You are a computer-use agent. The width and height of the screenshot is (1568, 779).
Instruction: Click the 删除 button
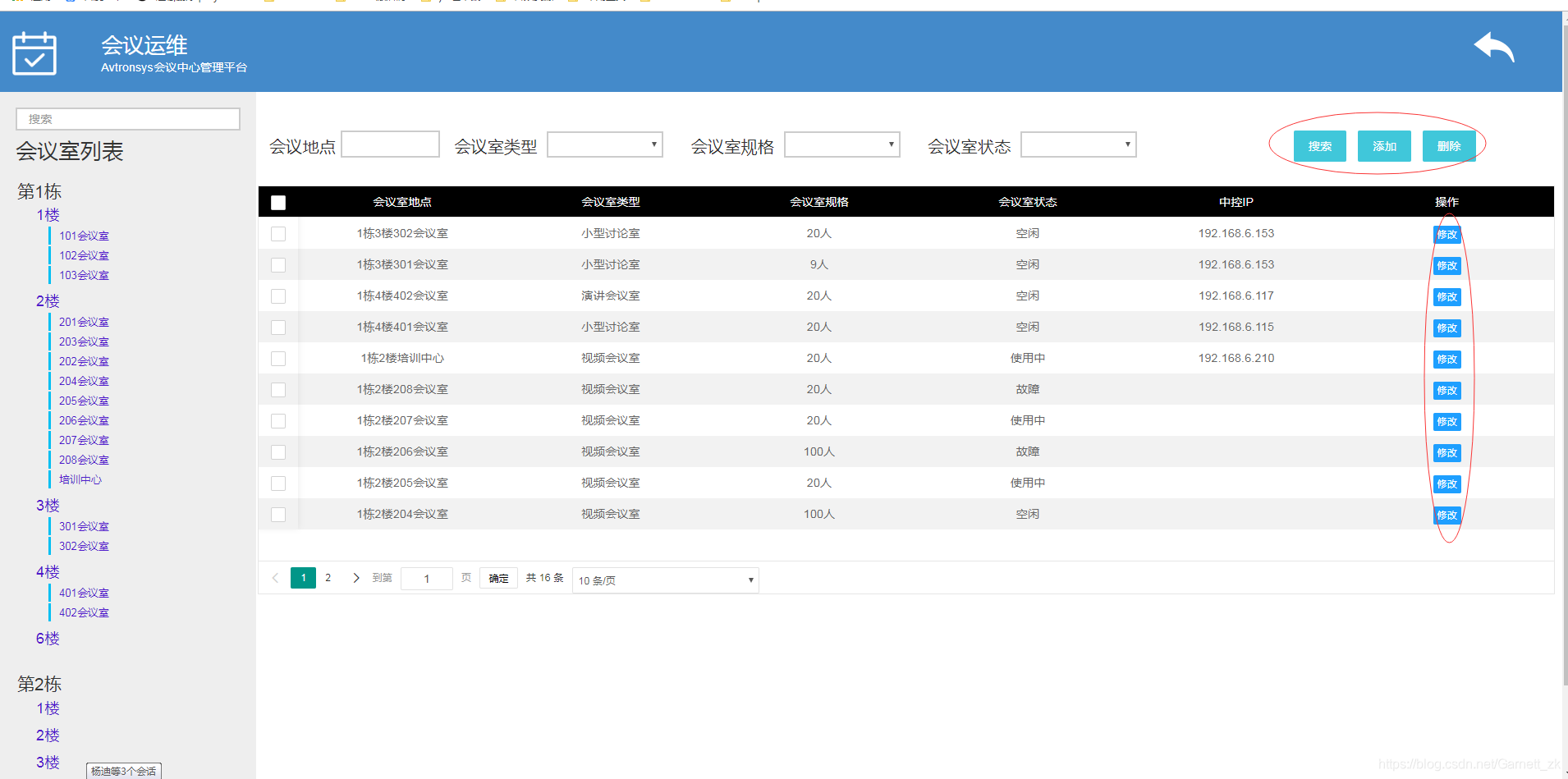point(1449,146)
